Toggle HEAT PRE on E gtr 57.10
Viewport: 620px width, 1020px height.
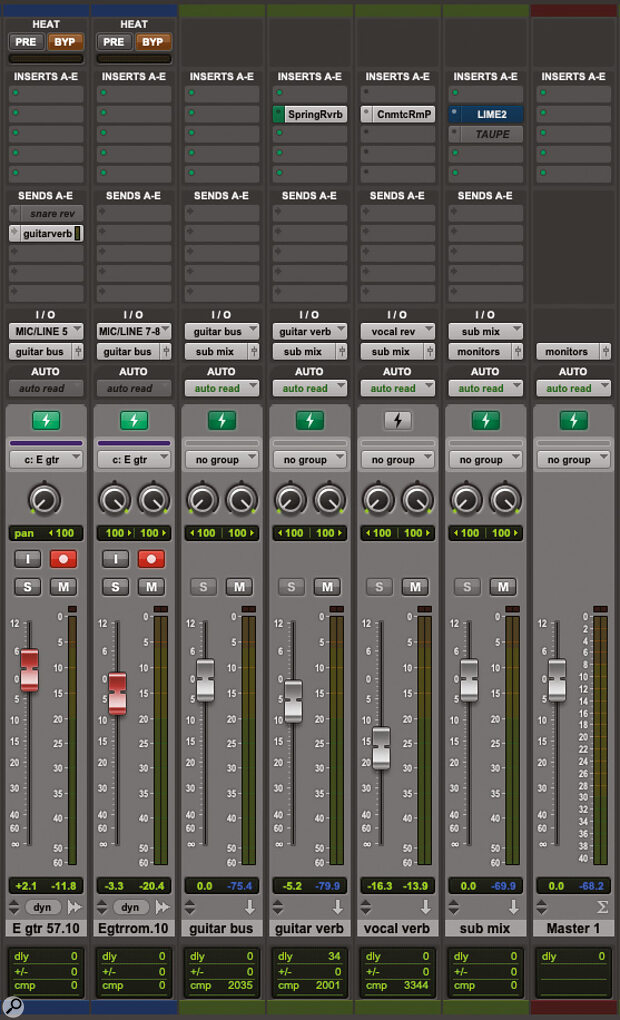click(x=26, y=42)
